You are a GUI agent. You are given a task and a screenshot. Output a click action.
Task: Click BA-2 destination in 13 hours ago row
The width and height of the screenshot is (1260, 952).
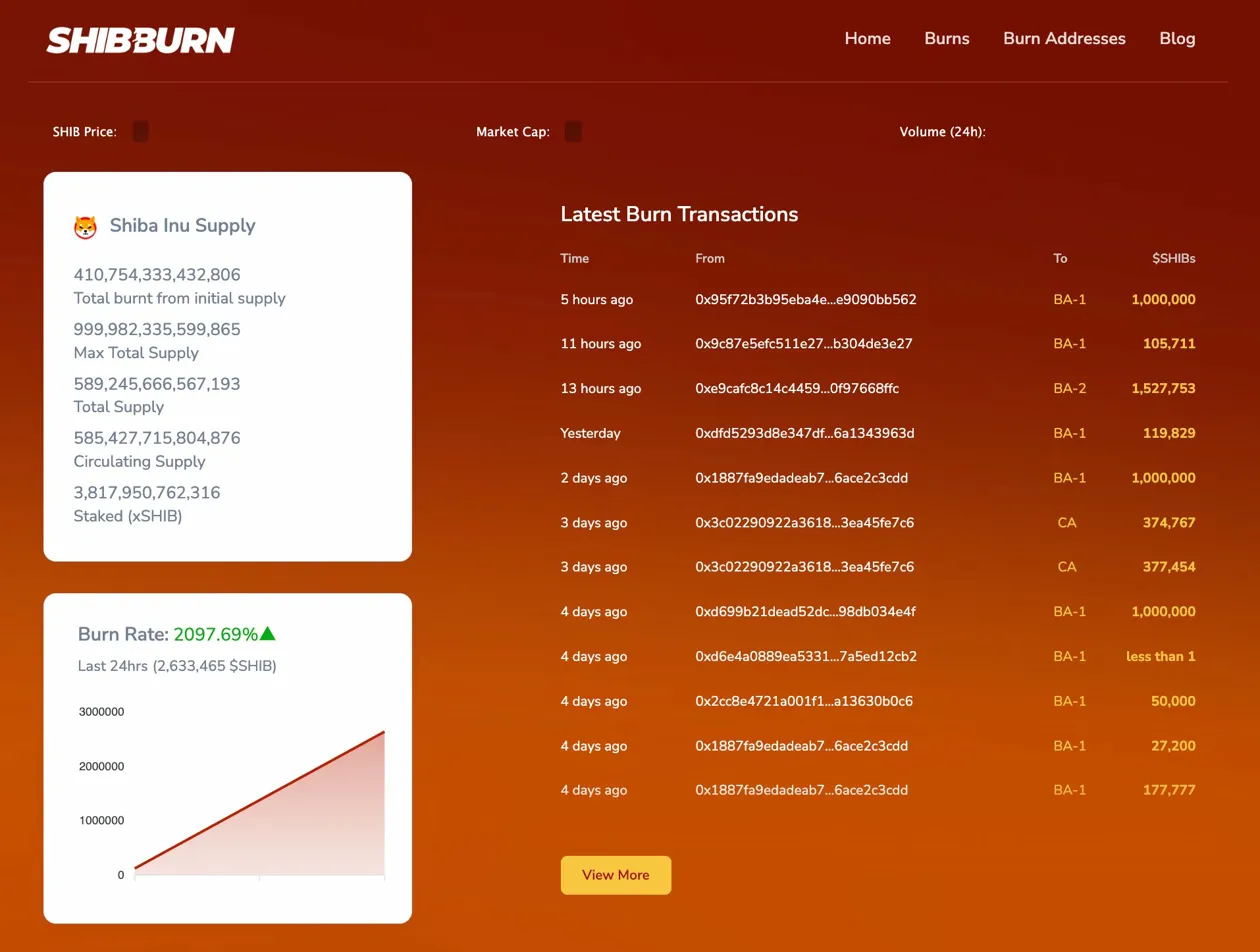(x=1069, y=388)
